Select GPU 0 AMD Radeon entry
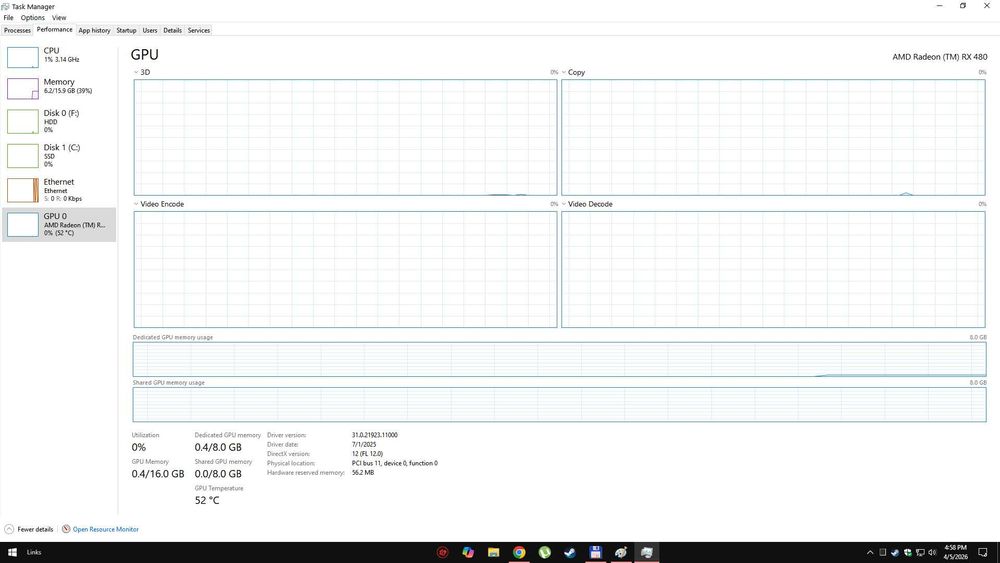 pyautogui.click(x=59, y=224)
